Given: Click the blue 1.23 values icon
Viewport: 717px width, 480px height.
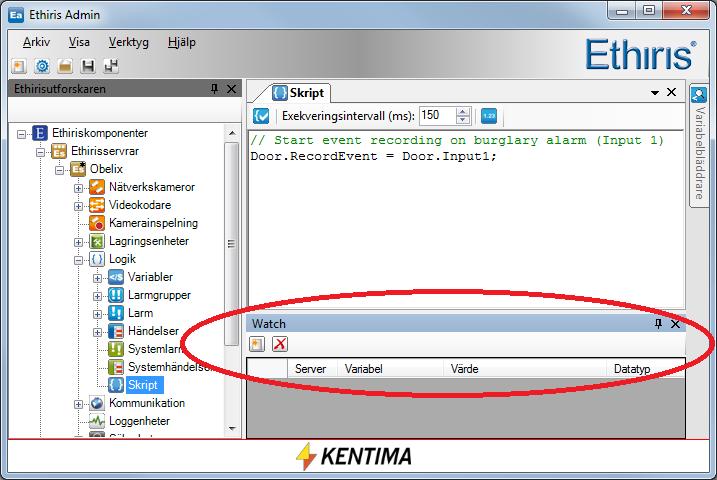Looking at the screenshot, I should pyautogui.click(x=489, y=116).
